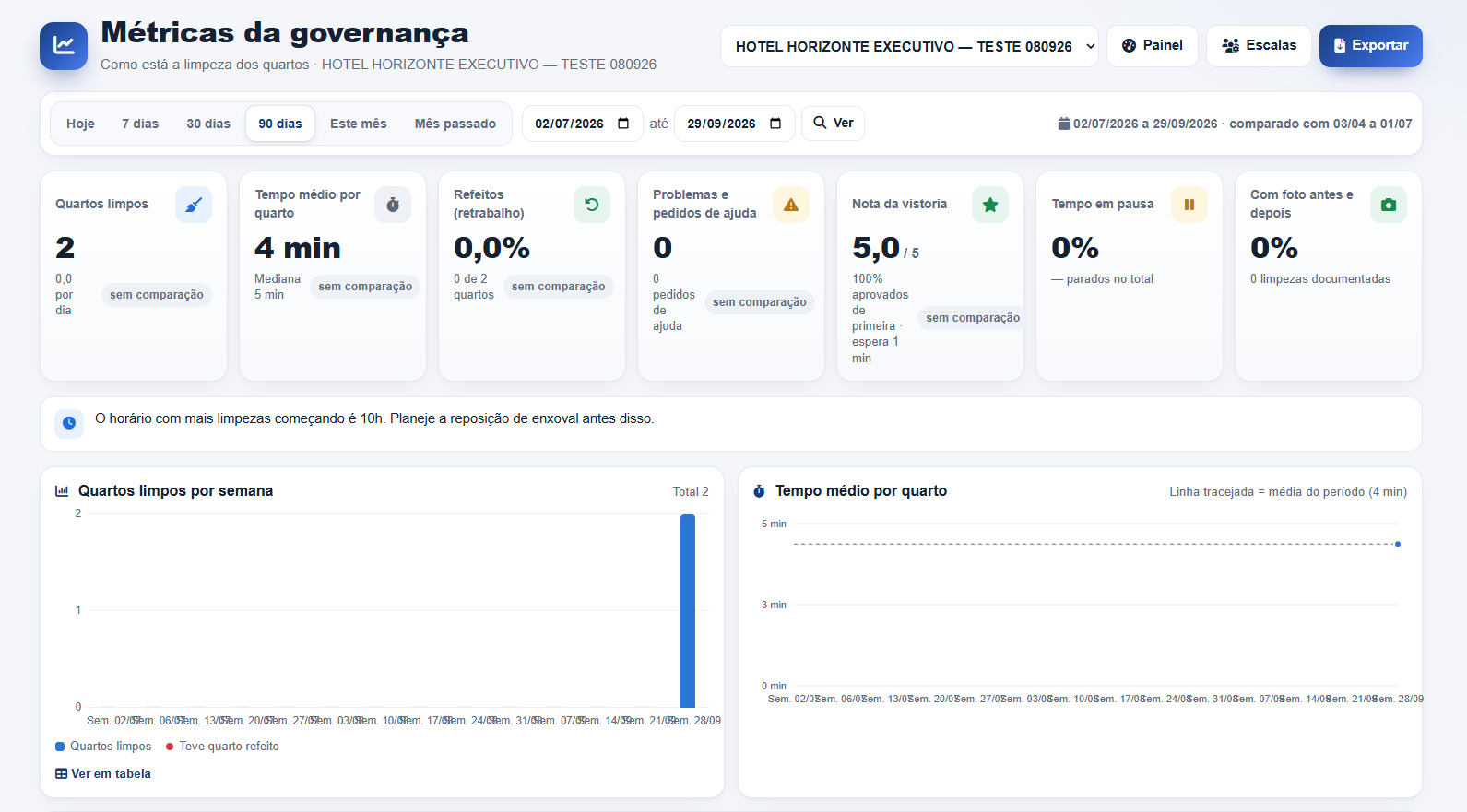
Task: Open the Escalas page
Action: 1259,46
